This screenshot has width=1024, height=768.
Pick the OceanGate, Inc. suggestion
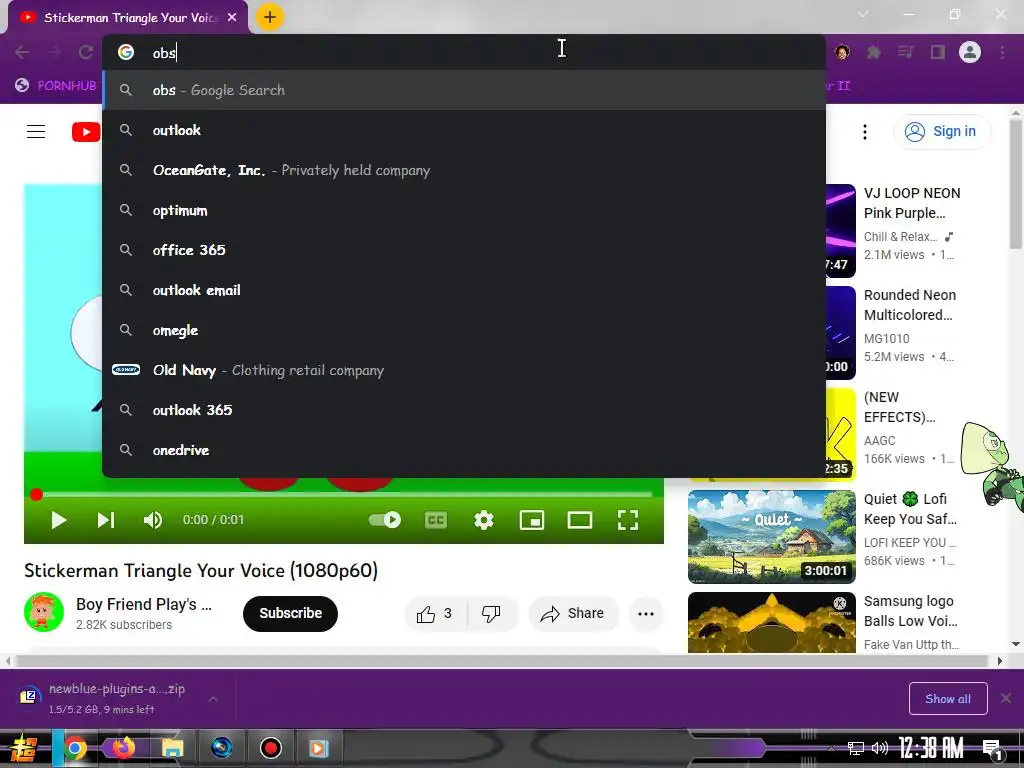[x=464, y=170]
